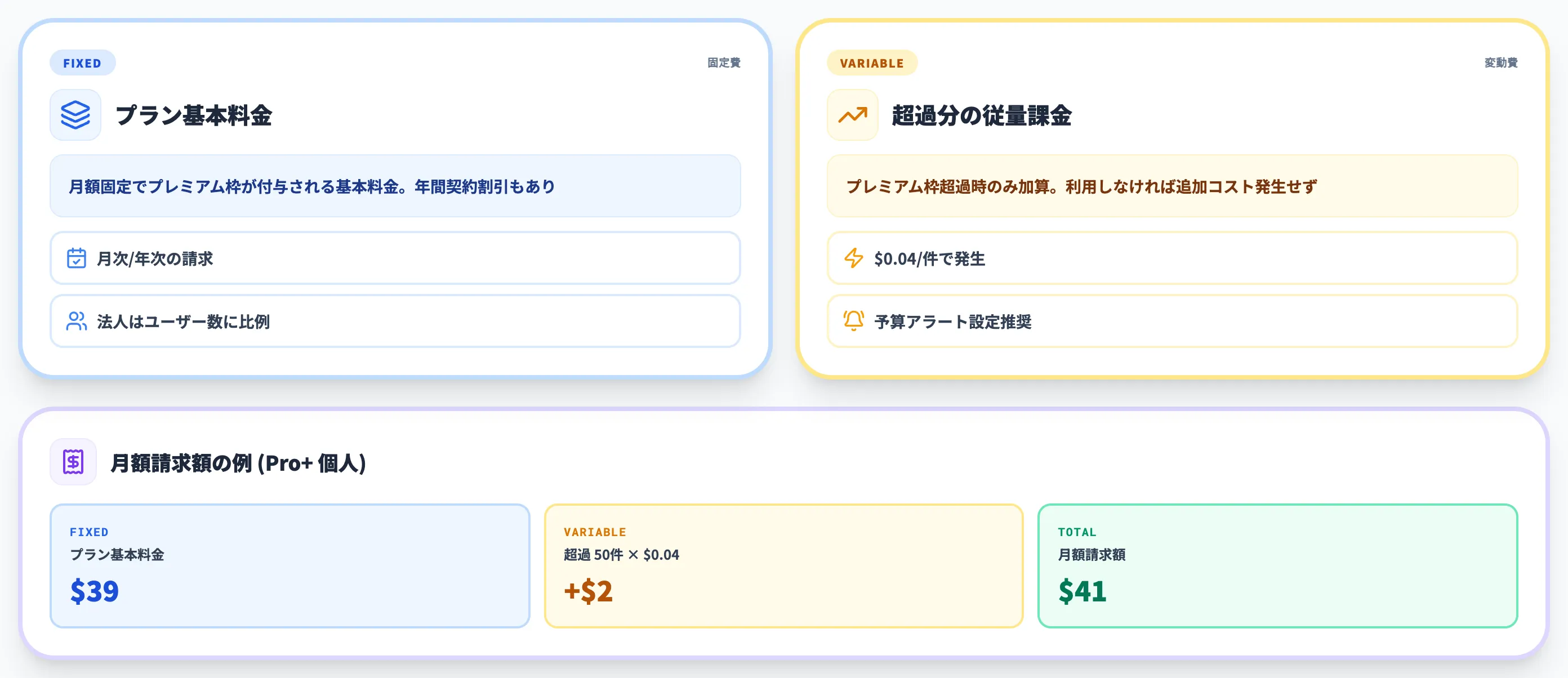Click the receipt dollar icon beside 月額請求額の例
Image resolution: width=1568 pixels, height=678 pixels.
tap(73, 462)
